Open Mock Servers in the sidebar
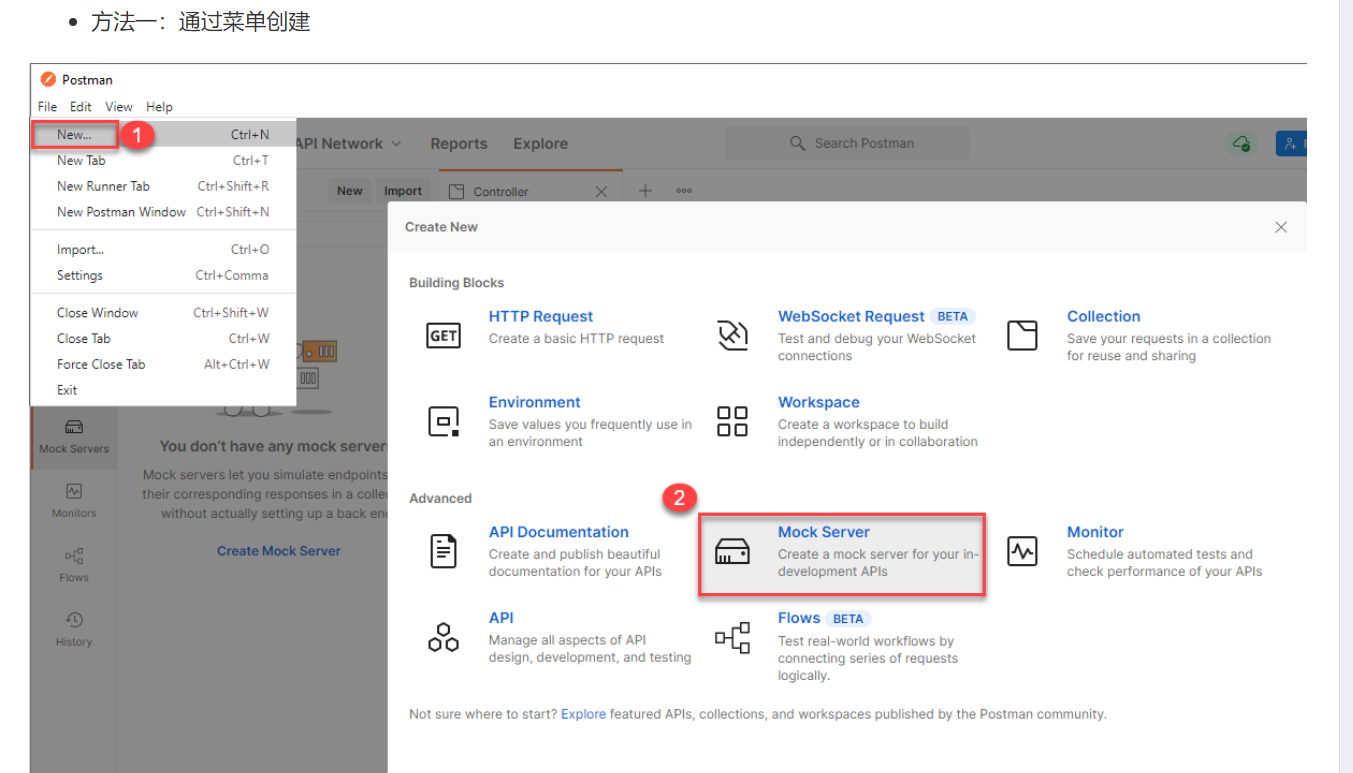 pyautogui.click(x=74, y=436)
